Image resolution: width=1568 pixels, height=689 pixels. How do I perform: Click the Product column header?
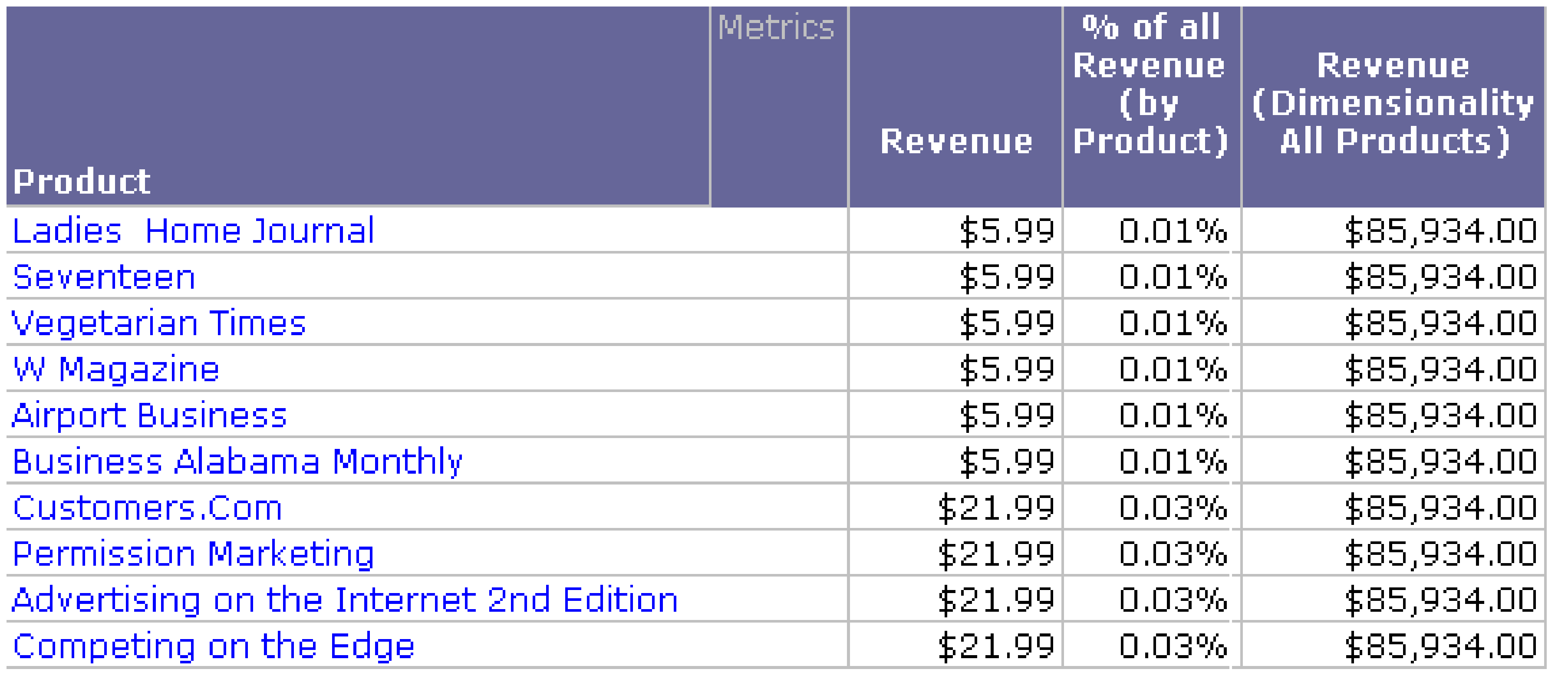82,181
